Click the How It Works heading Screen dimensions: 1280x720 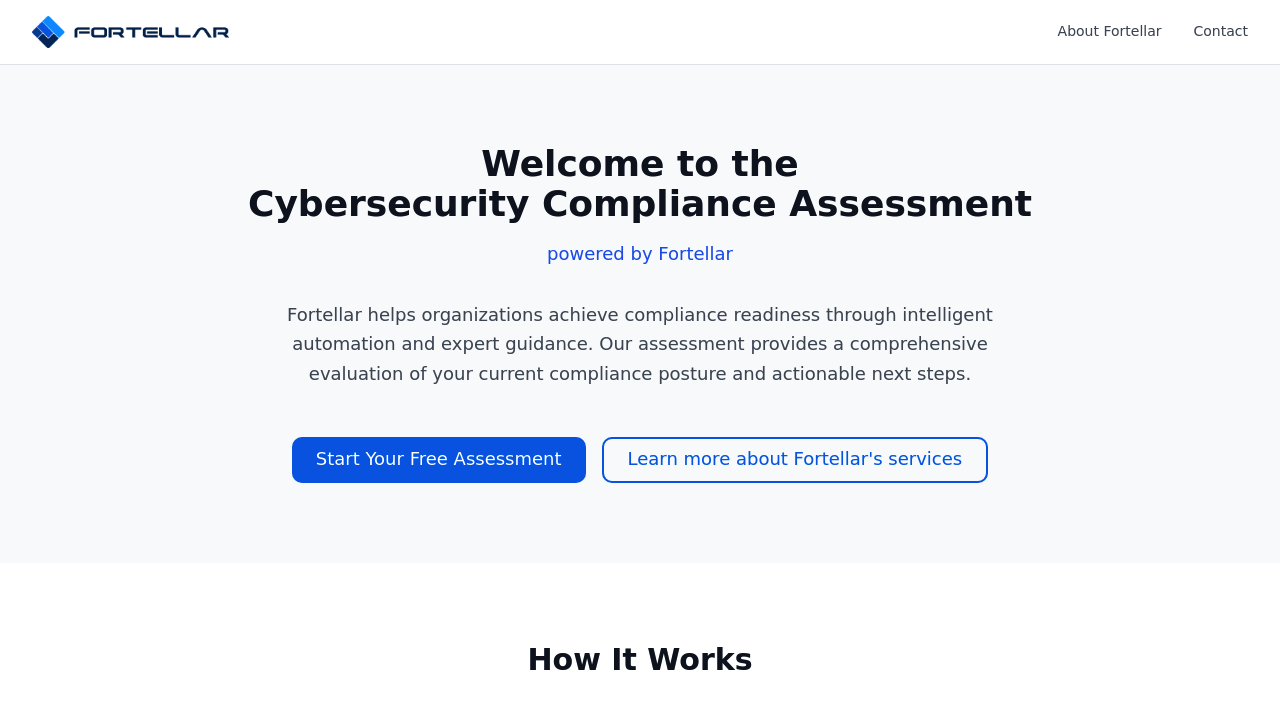tap(640, 659)
